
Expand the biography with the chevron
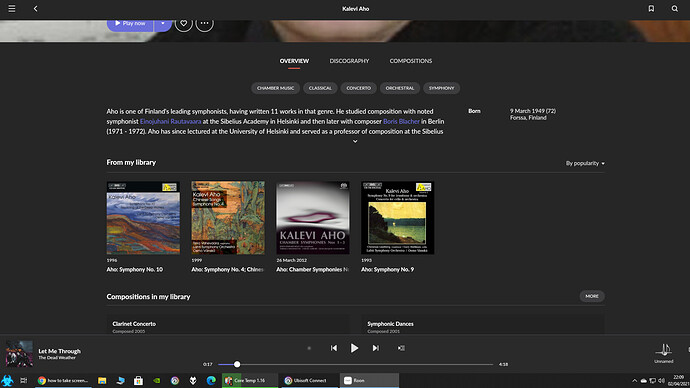point(355,141)
